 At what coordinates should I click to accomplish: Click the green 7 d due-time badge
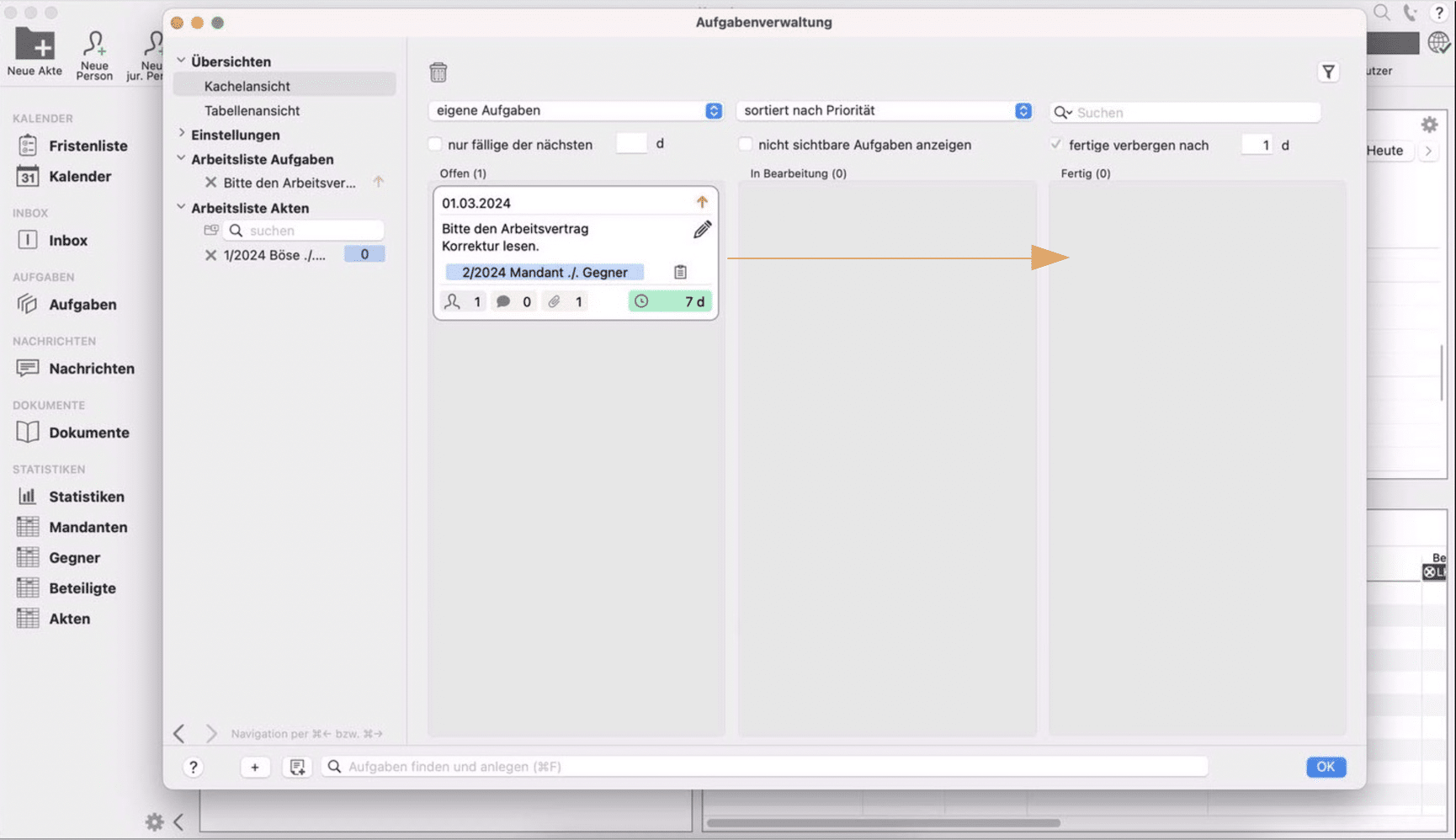point(670,301)
